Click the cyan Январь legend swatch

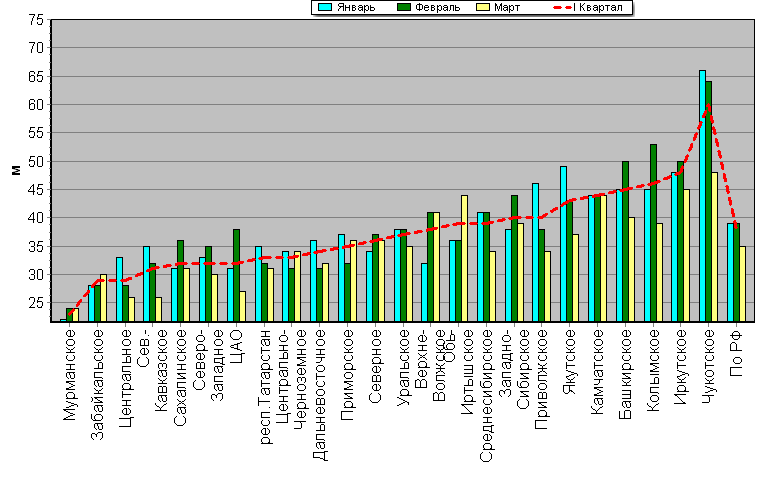pyautogui.click(x=325, y=7)
